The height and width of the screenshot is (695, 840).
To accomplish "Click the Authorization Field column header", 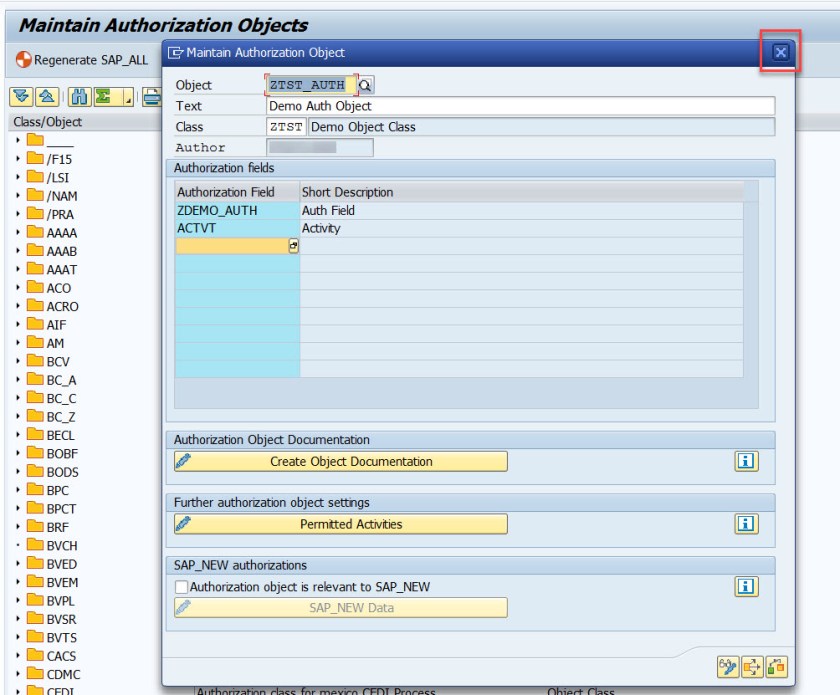I will (x=237, y=192).
